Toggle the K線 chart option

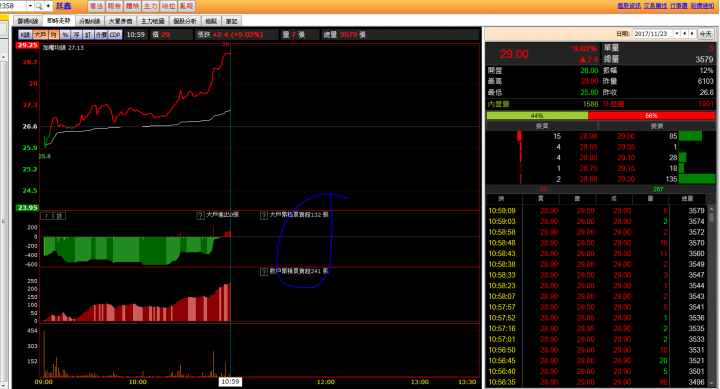coord(25,35)
